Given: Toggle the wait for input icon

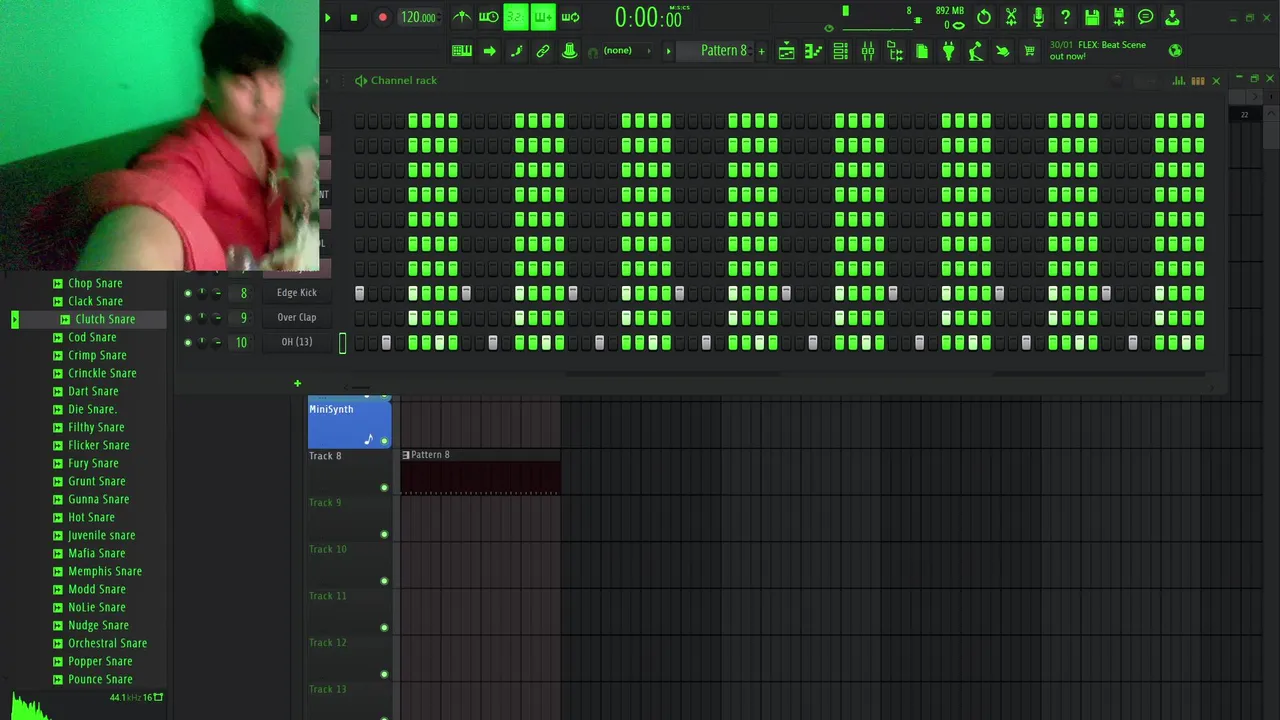Looking at the screenshot, I should 488,17.
